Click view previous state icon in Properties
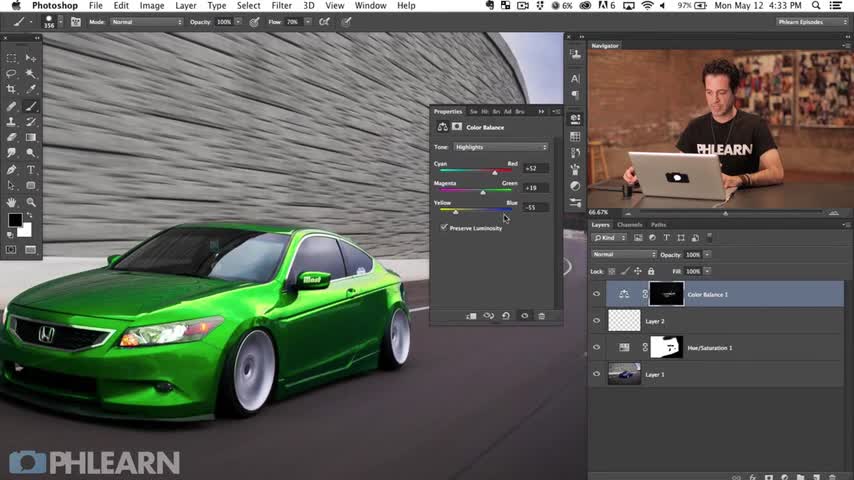 tap(489, 316)
